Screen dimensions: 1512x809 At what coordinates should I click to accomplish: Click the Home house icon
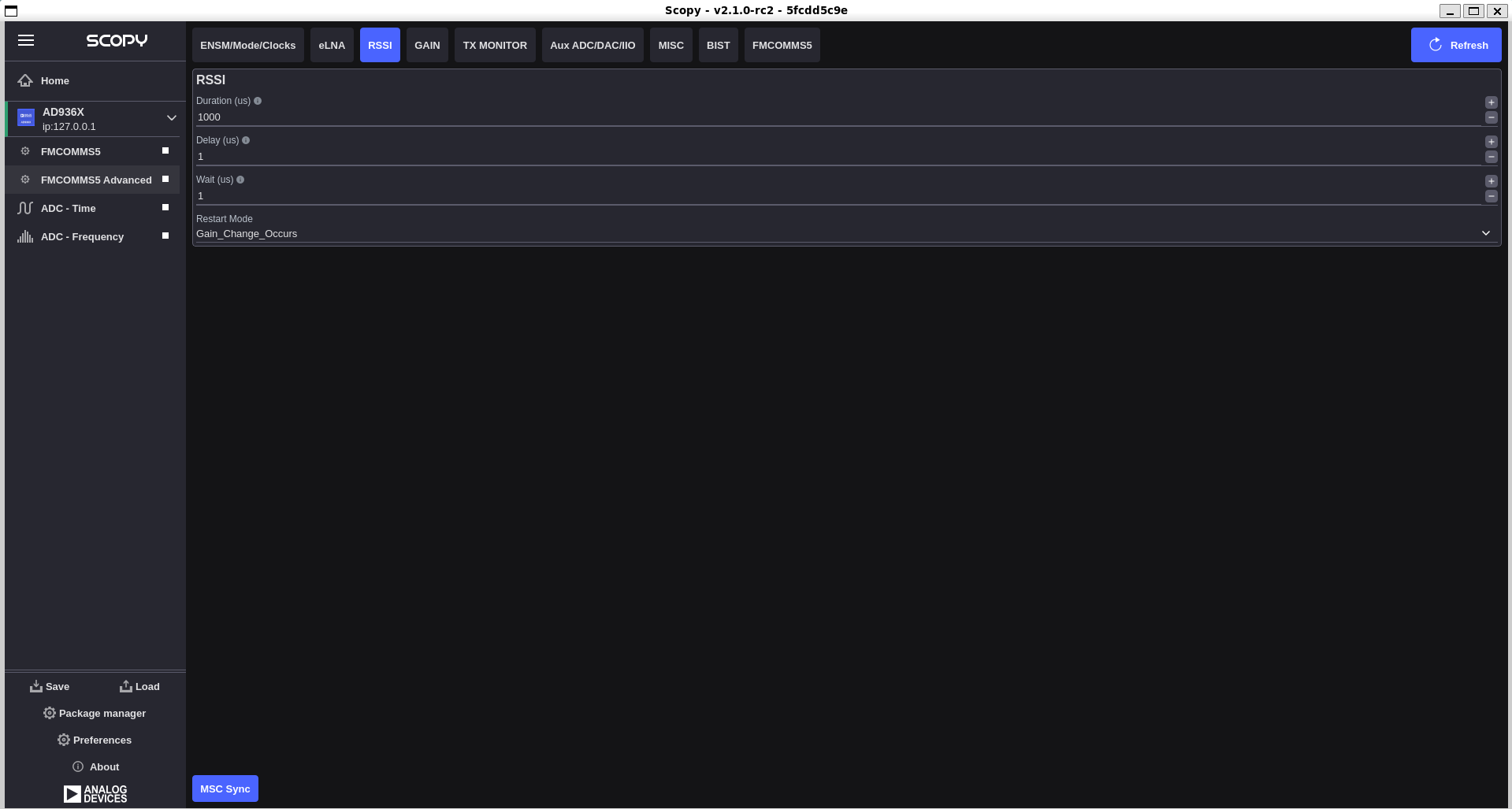[25, 80]
